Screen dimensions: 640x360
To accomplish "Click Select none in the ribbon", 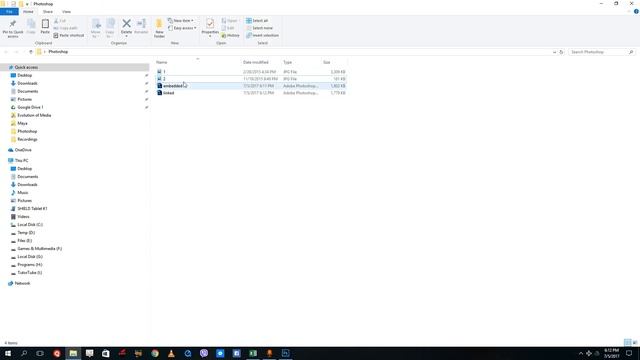I will coord(260,28).
